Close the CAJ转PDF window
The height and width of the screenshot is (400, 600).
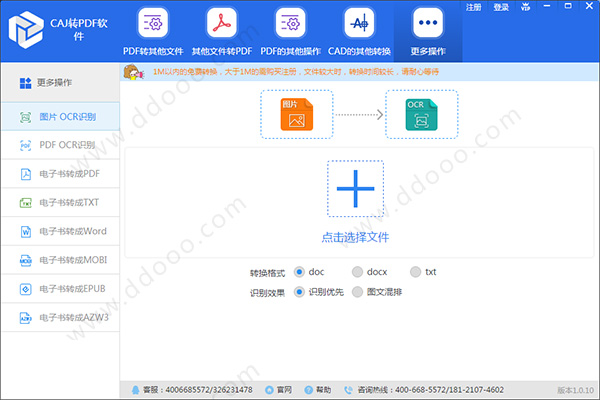[x=589, y=6]
